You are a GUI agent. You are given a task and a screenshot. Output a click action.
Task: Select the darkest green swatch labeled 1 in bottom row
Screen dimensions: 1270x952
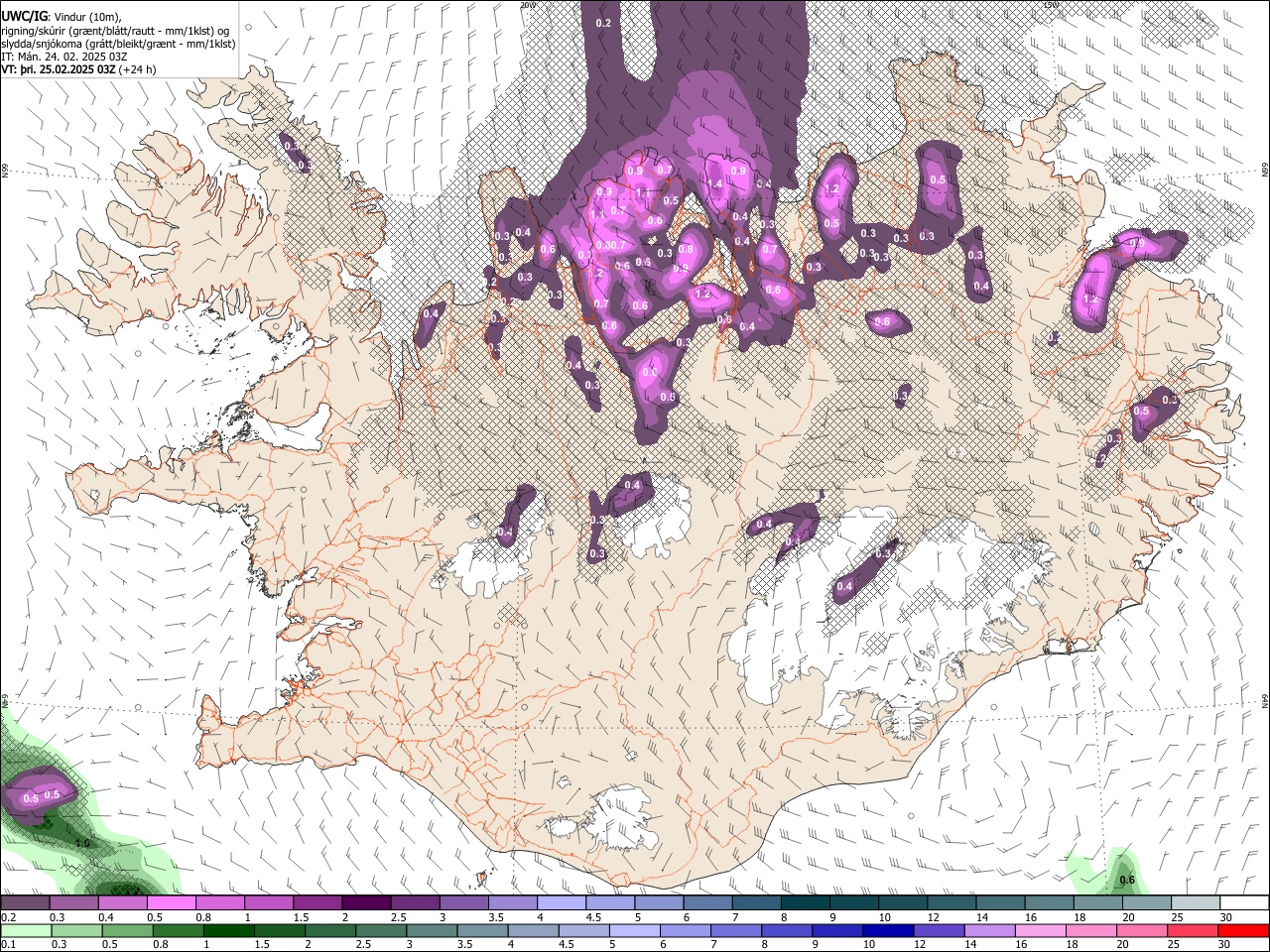pyautogui.click(x=227, y=930)
